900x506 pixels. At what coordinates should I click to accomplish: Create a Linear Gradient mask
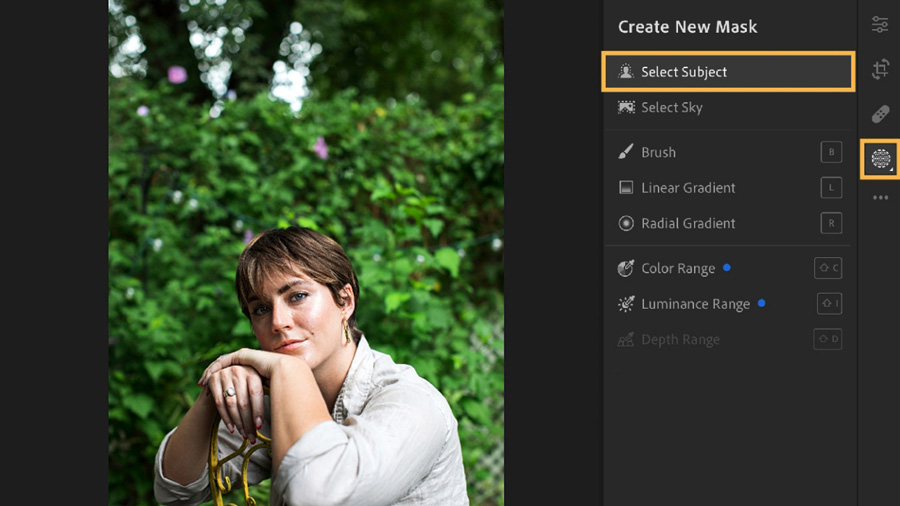pyautogui.click(x=688, y=188)
